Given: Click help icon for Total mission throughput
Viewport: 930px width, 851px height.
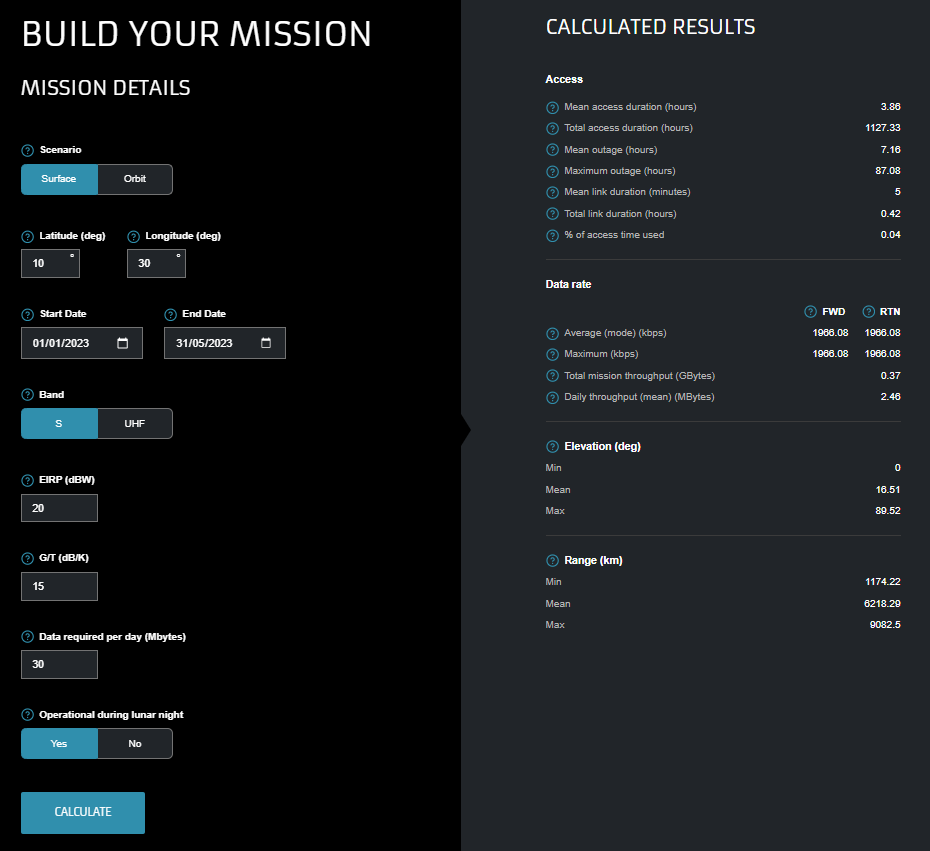Looking at the screenshot, I should (x=552, y=376).
